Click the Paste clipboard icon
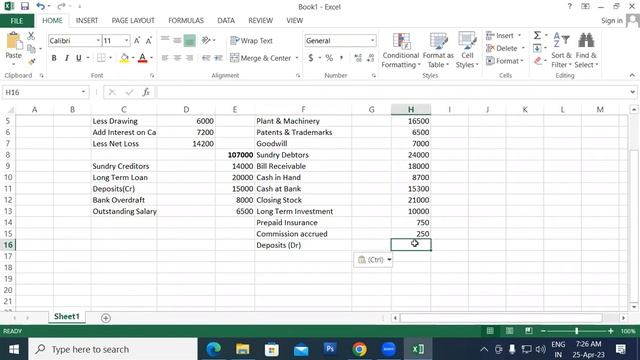640x360 pixels. click(13, 42)
